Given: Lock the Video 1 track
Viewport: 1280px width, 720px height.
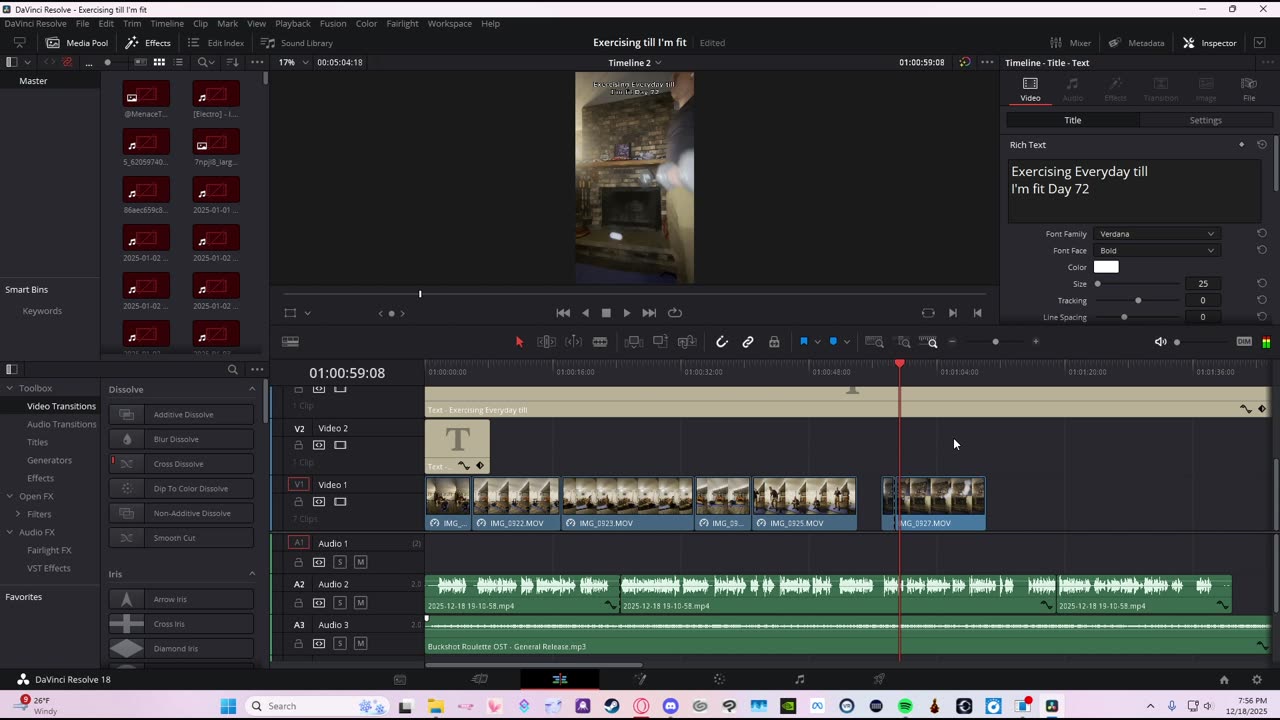Looking at the screenshot, I should click(x=298, y=502).
